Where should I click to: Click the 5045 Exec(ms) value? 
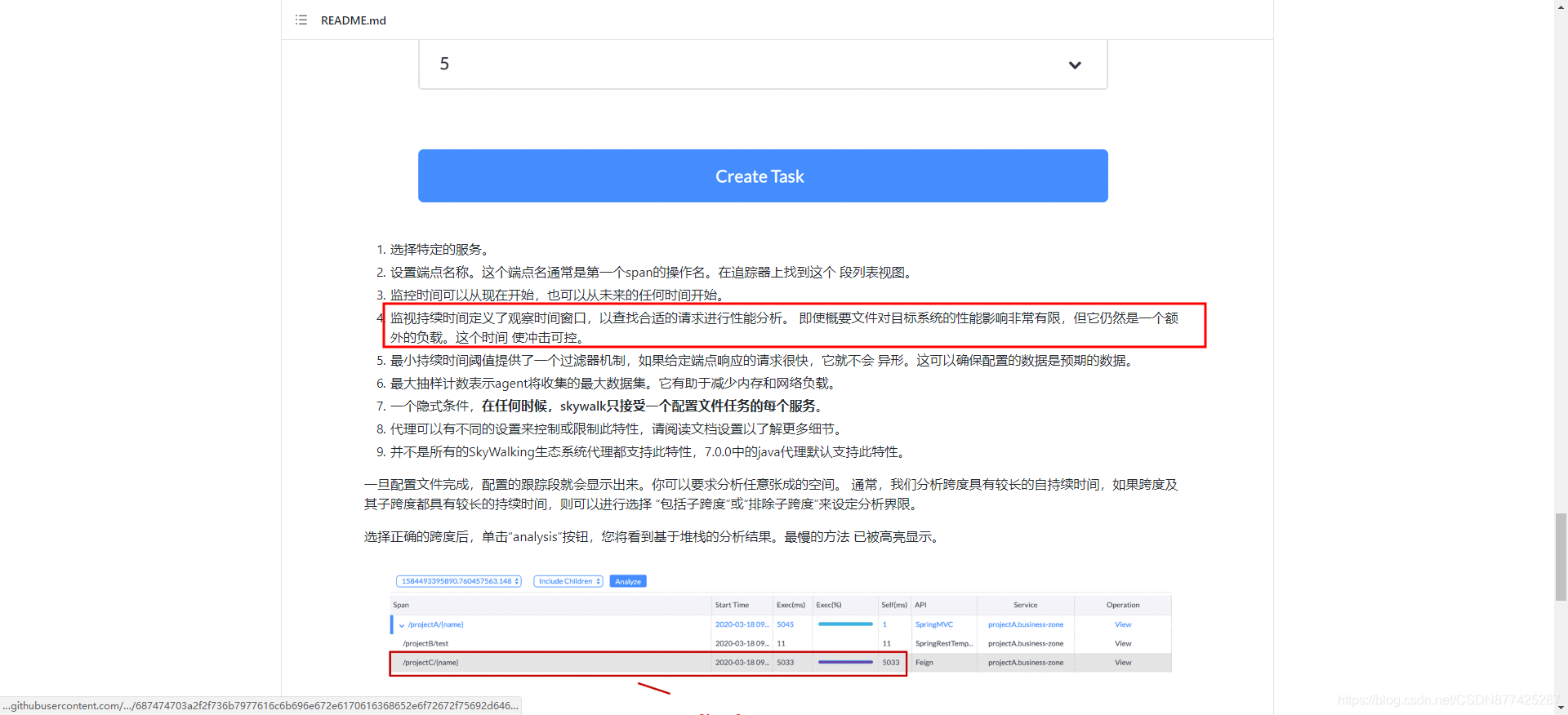[x=785, y=624]
